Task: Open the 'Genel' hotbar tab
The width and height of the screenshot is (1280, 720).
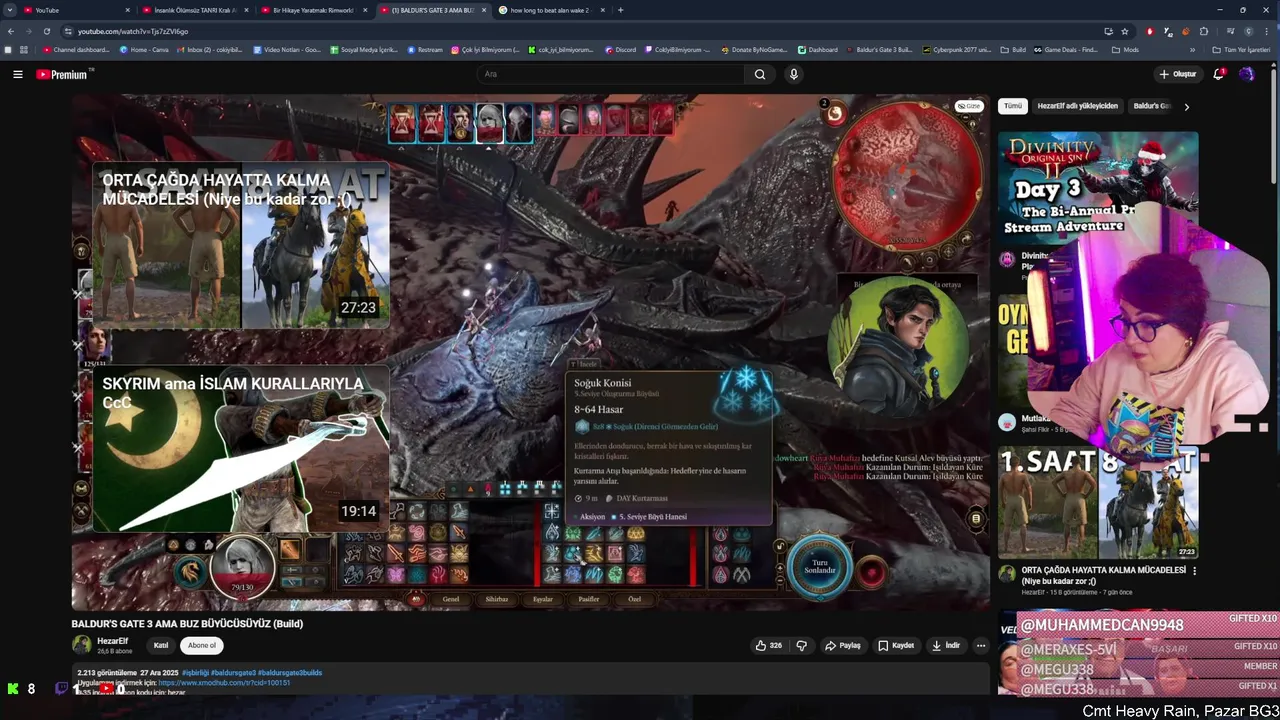Action: (x=451, y=599)
